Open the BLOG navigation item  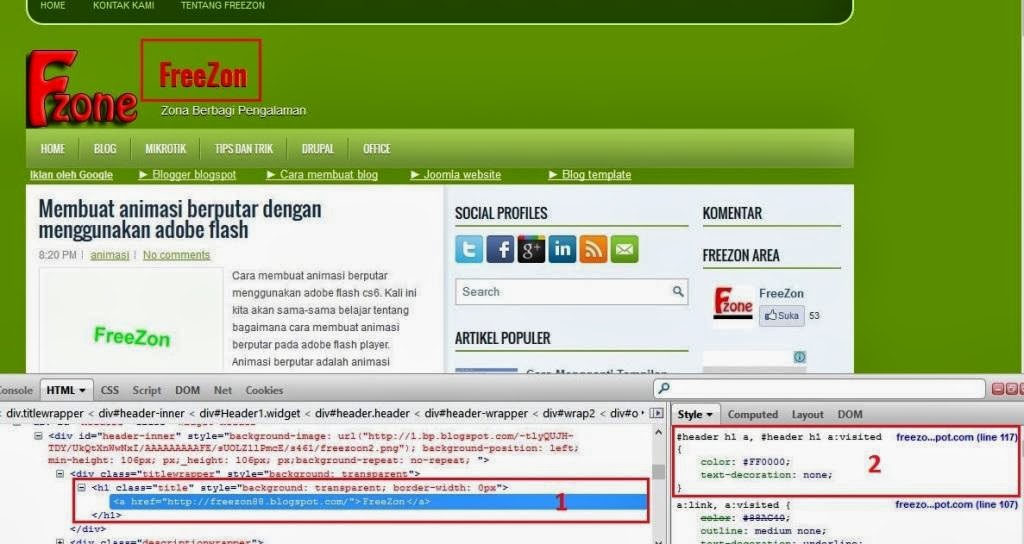click(105, 149)
